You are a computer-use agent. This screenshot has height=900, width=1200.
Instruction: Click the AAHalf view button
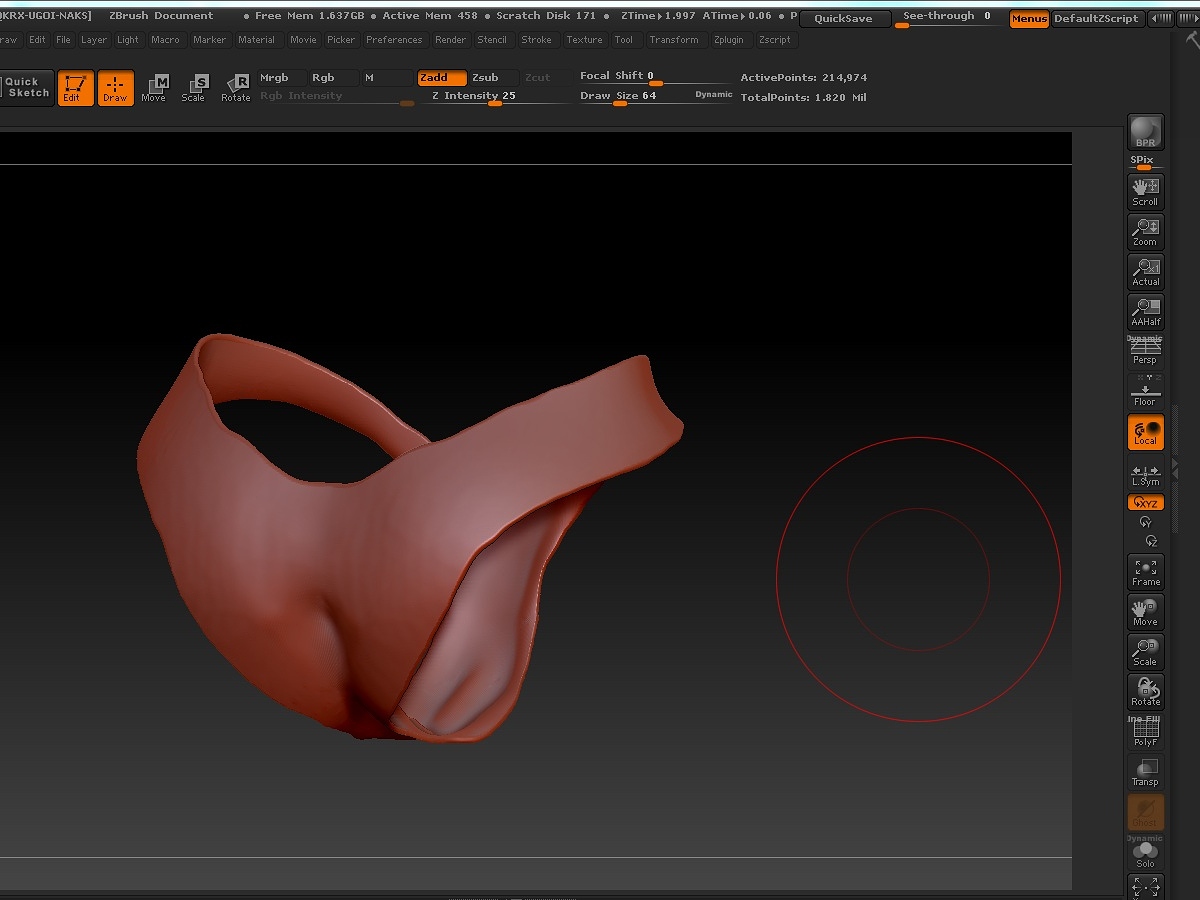(1145, 312)
